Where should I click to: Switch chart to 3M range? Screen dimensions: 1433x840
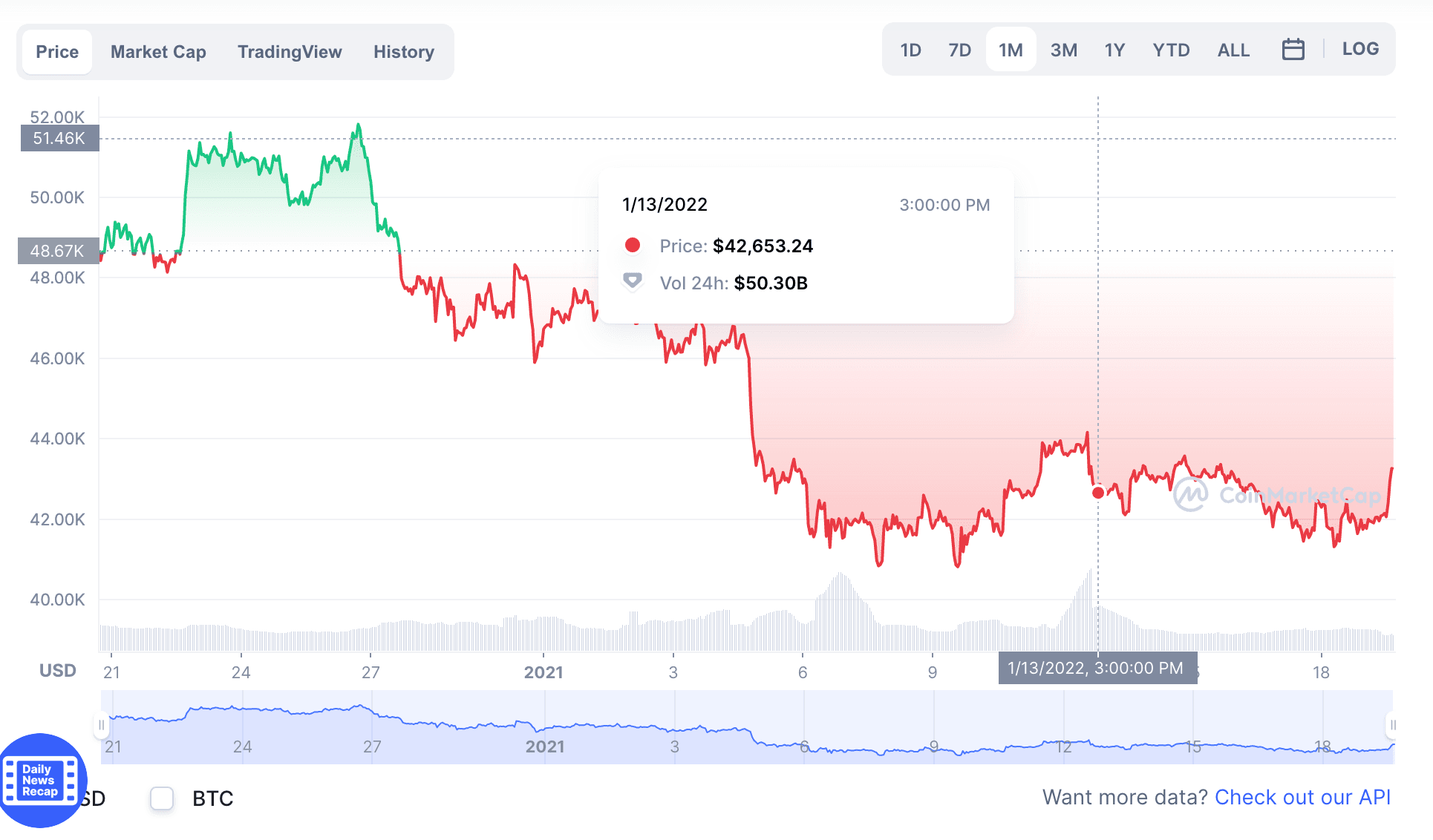click(1063, 50)
